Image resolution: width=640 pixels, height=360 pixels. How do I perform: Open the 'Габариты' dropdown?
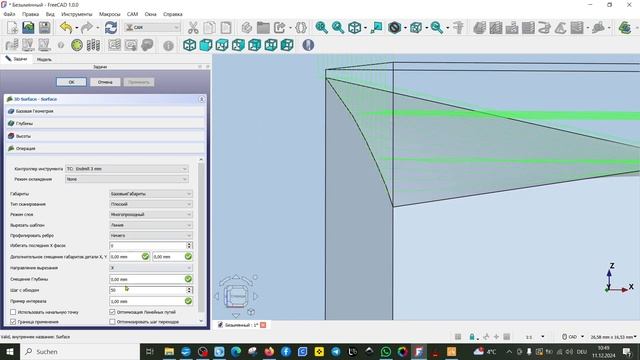point(151,193)
